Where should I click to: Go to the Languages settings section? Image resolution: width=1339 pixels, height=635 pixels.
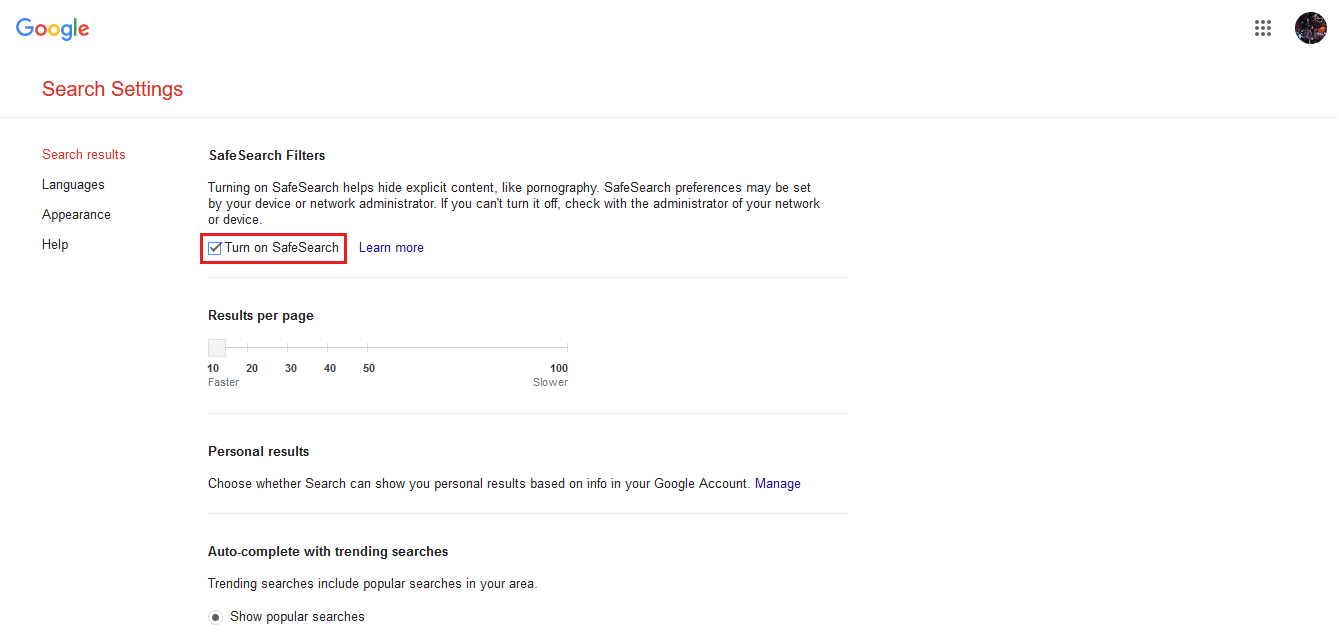pyautogui.click(x=73, y=185)
